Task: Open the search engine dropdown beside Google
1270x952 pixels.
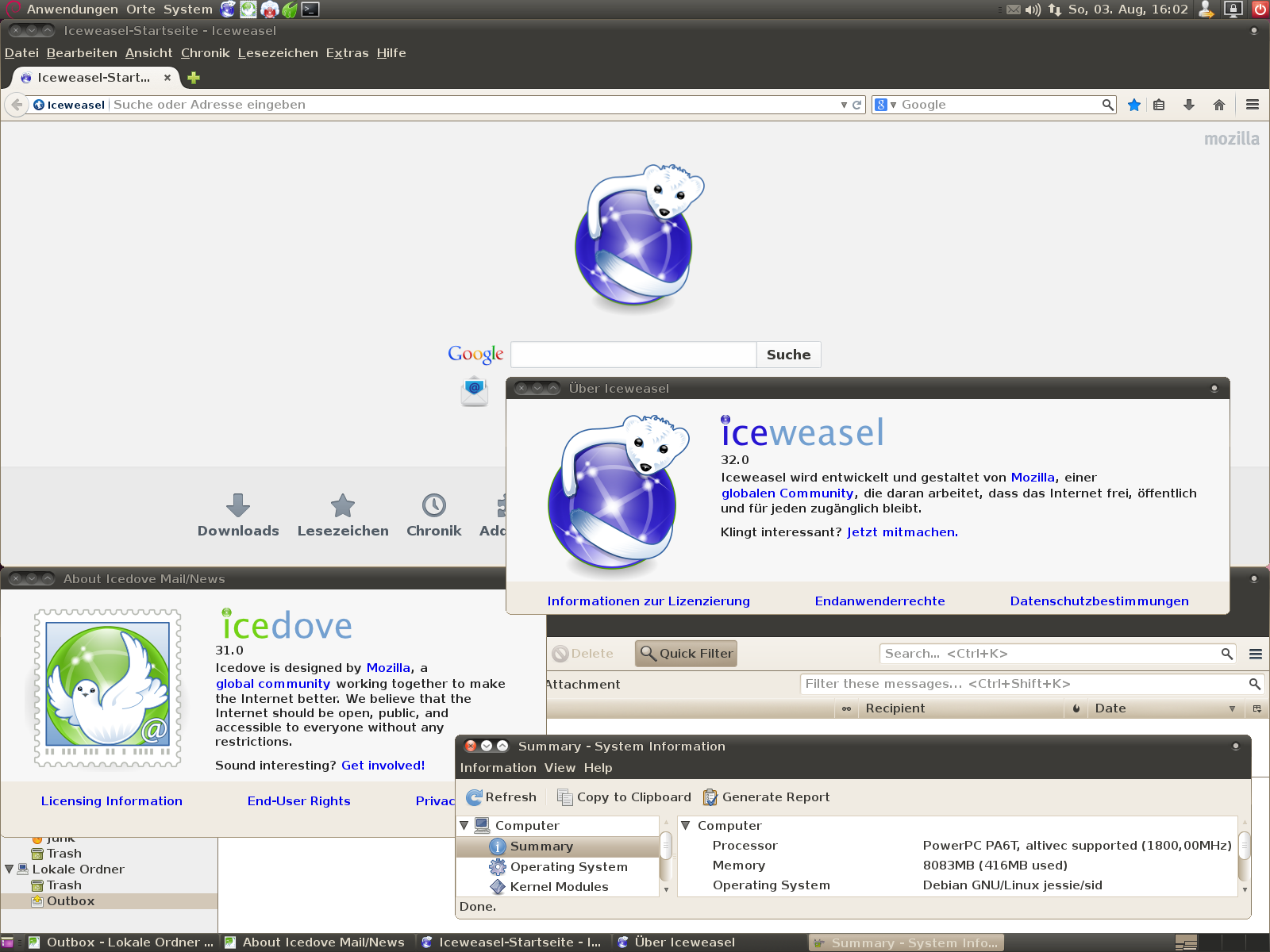Action: 885,105
